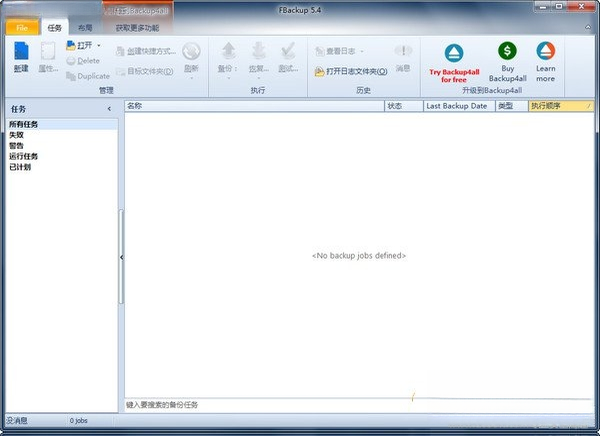Click the Buy Backup4all dollar icon
Image resolution: width=600 pixels, height=436 pixels.
(507, 51)
